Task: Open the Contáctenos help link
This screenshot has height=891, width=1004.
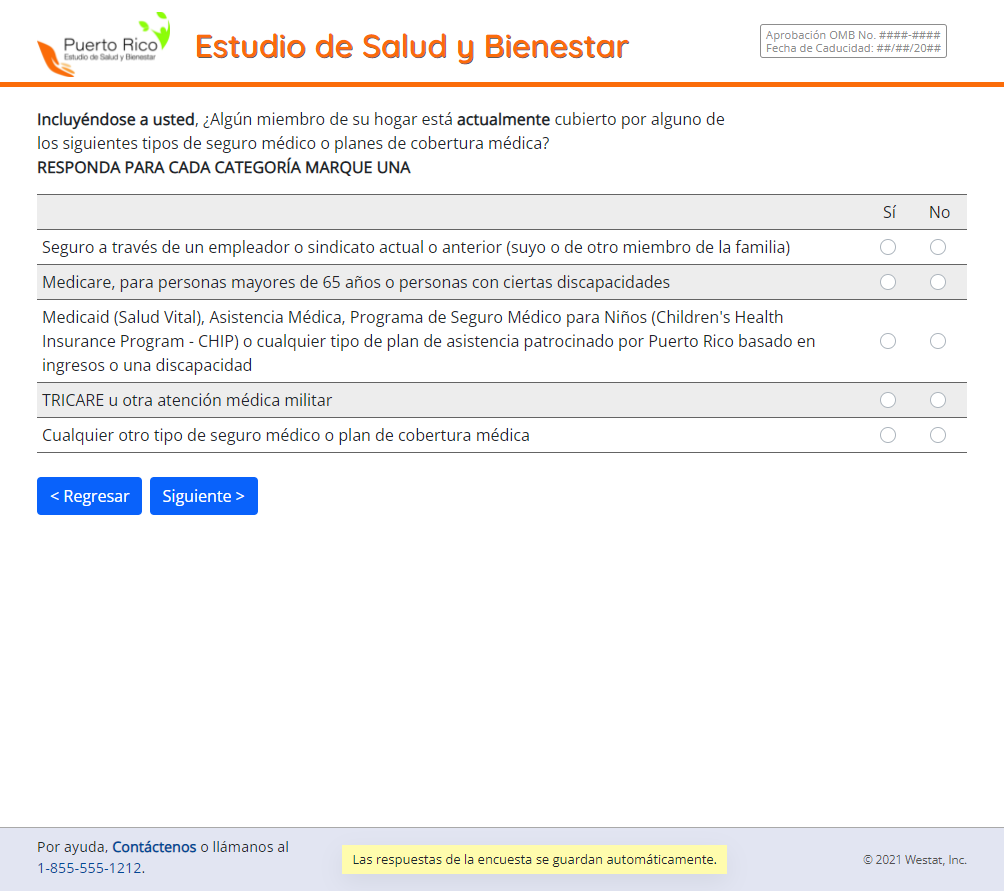Action: click(154, 847)
